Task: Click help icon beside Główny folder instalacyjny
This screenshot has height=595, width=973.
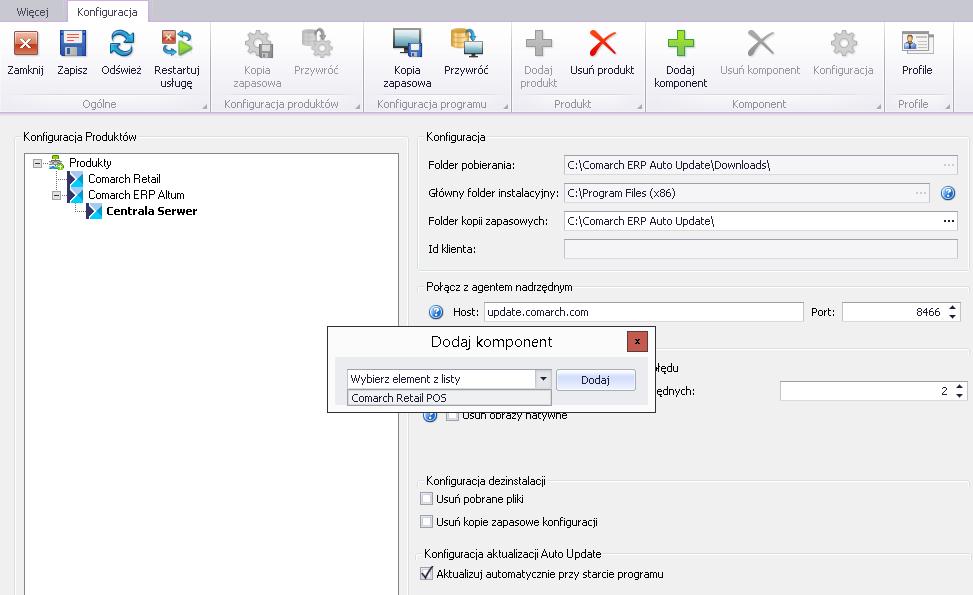Action: (948, 193)
